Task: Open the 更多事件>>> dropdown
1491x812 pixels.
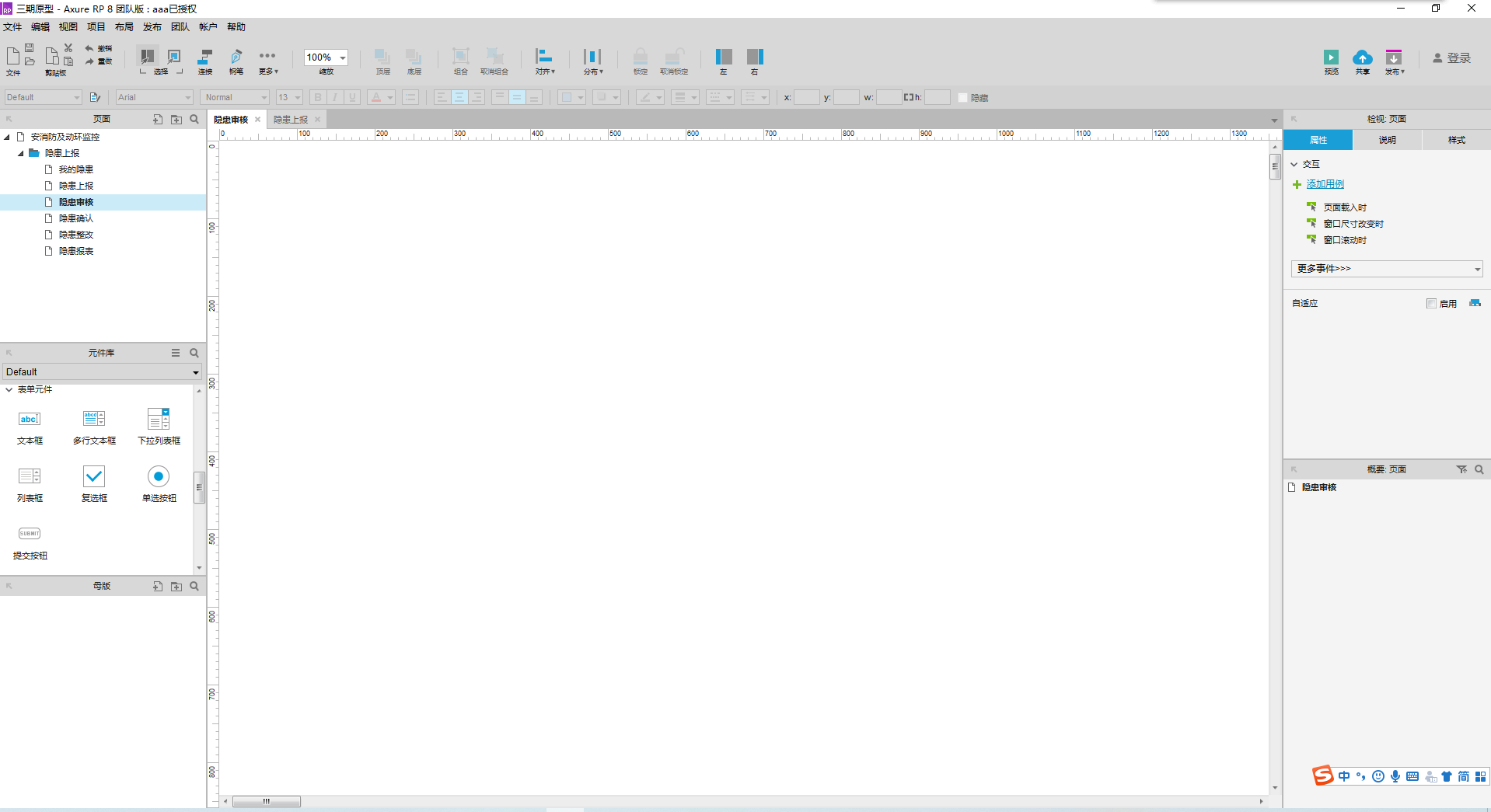Action: click(x=1387, y=268)
